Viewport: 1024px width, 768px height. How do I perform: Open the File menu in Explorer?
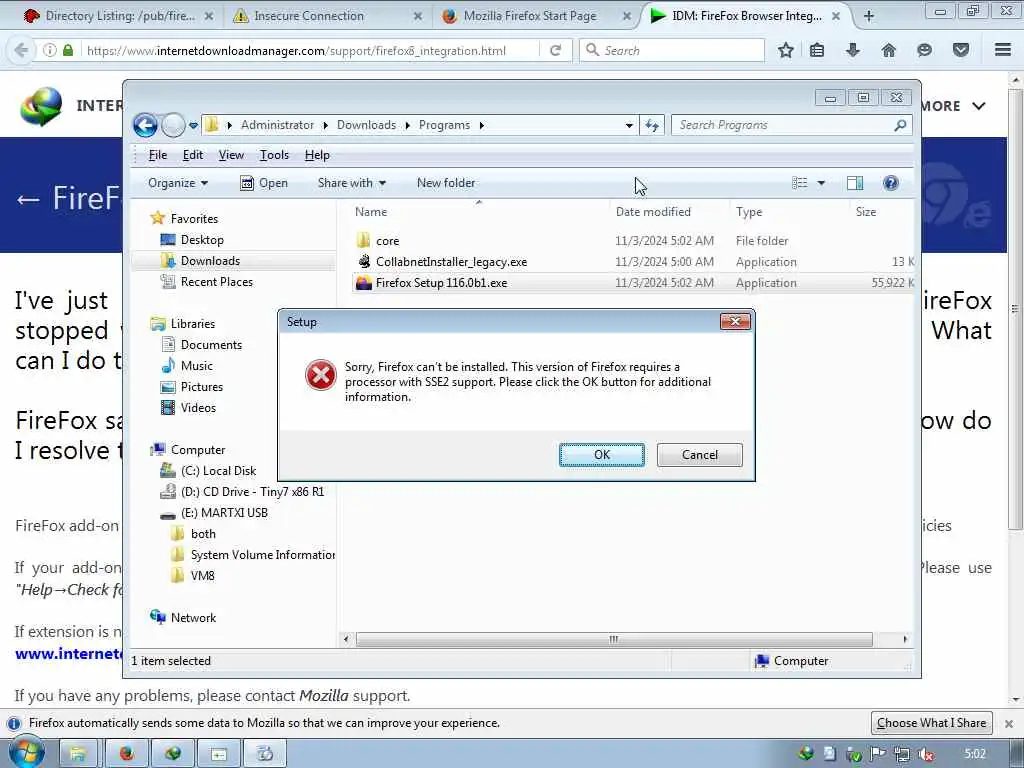158,155
